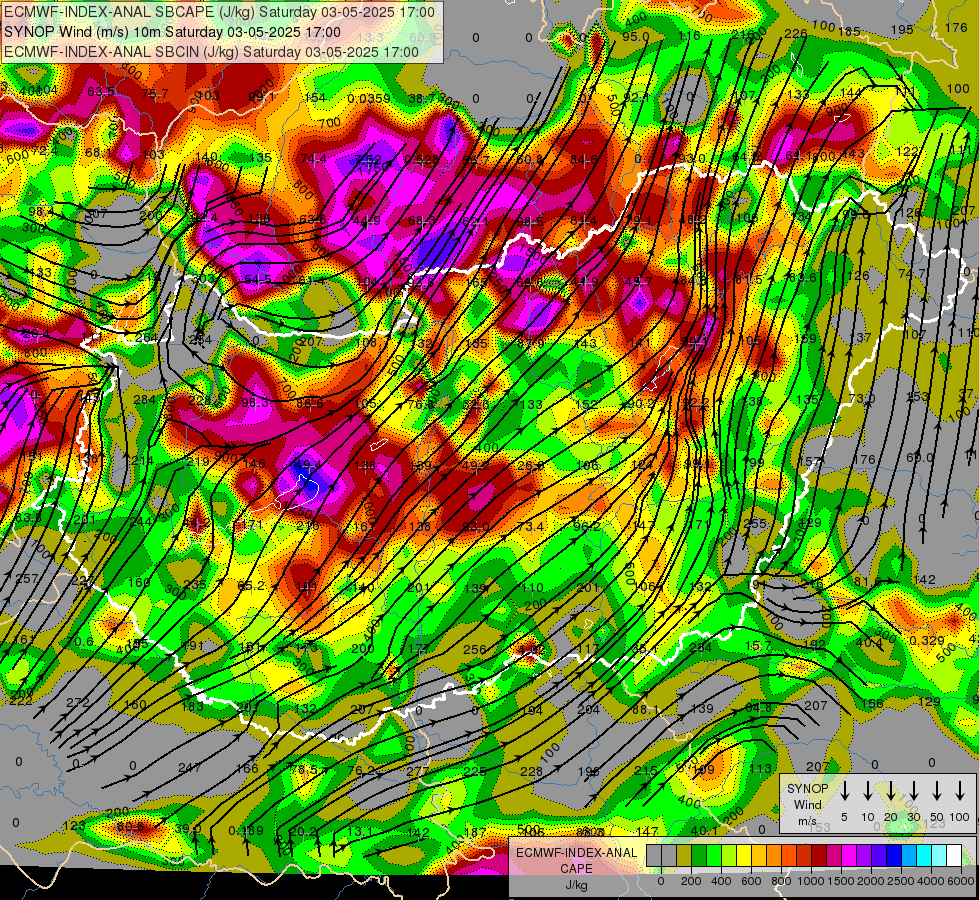Click the 2500 tick on CAPE colorbar
The height and width of the screenshot is (900, 979).
(902, 881)
